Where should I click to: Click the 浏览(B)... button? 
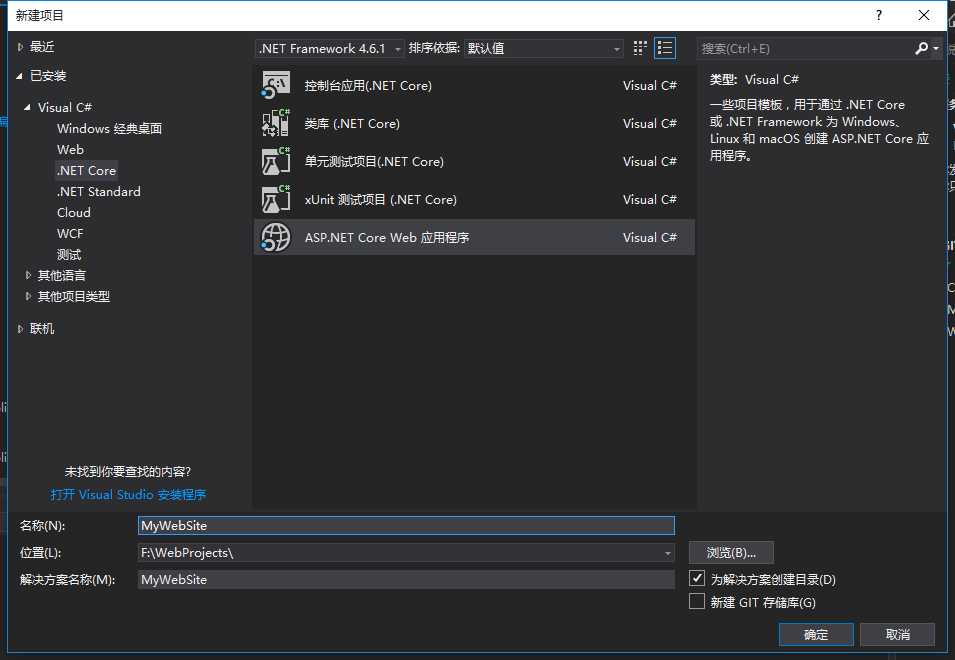[x=731, y=553]
